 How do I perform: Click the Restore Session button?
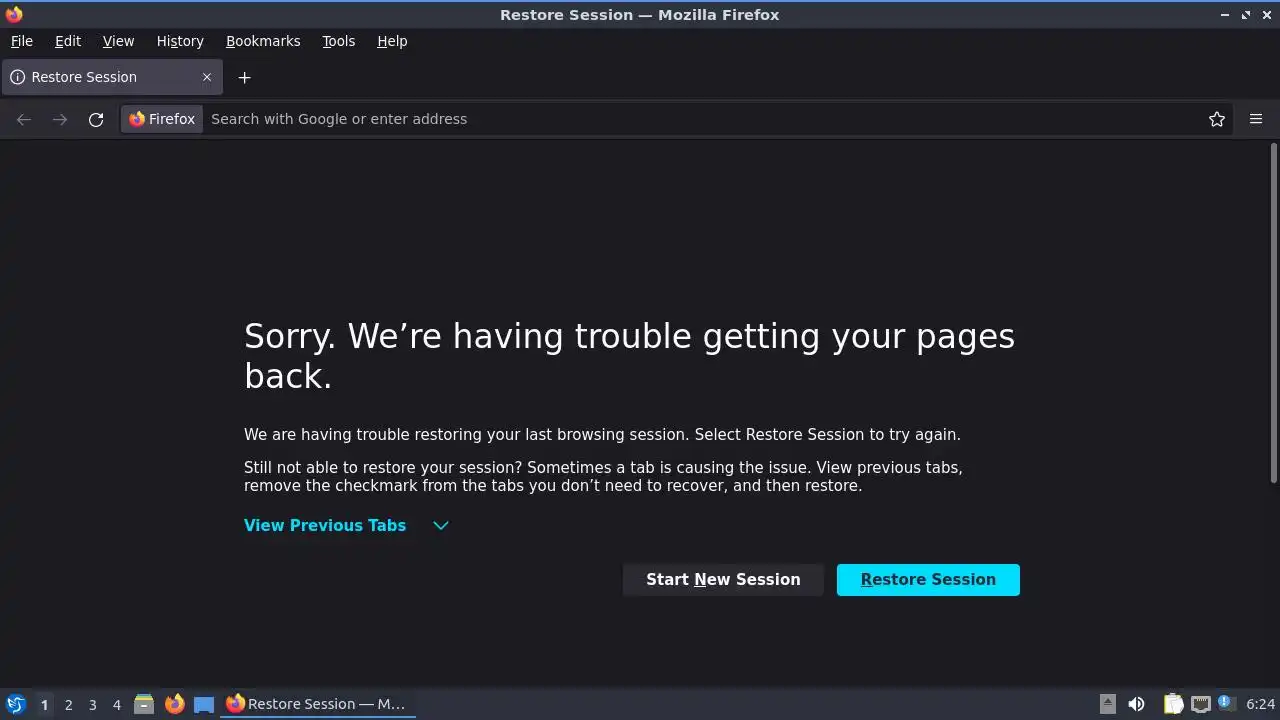928,580
